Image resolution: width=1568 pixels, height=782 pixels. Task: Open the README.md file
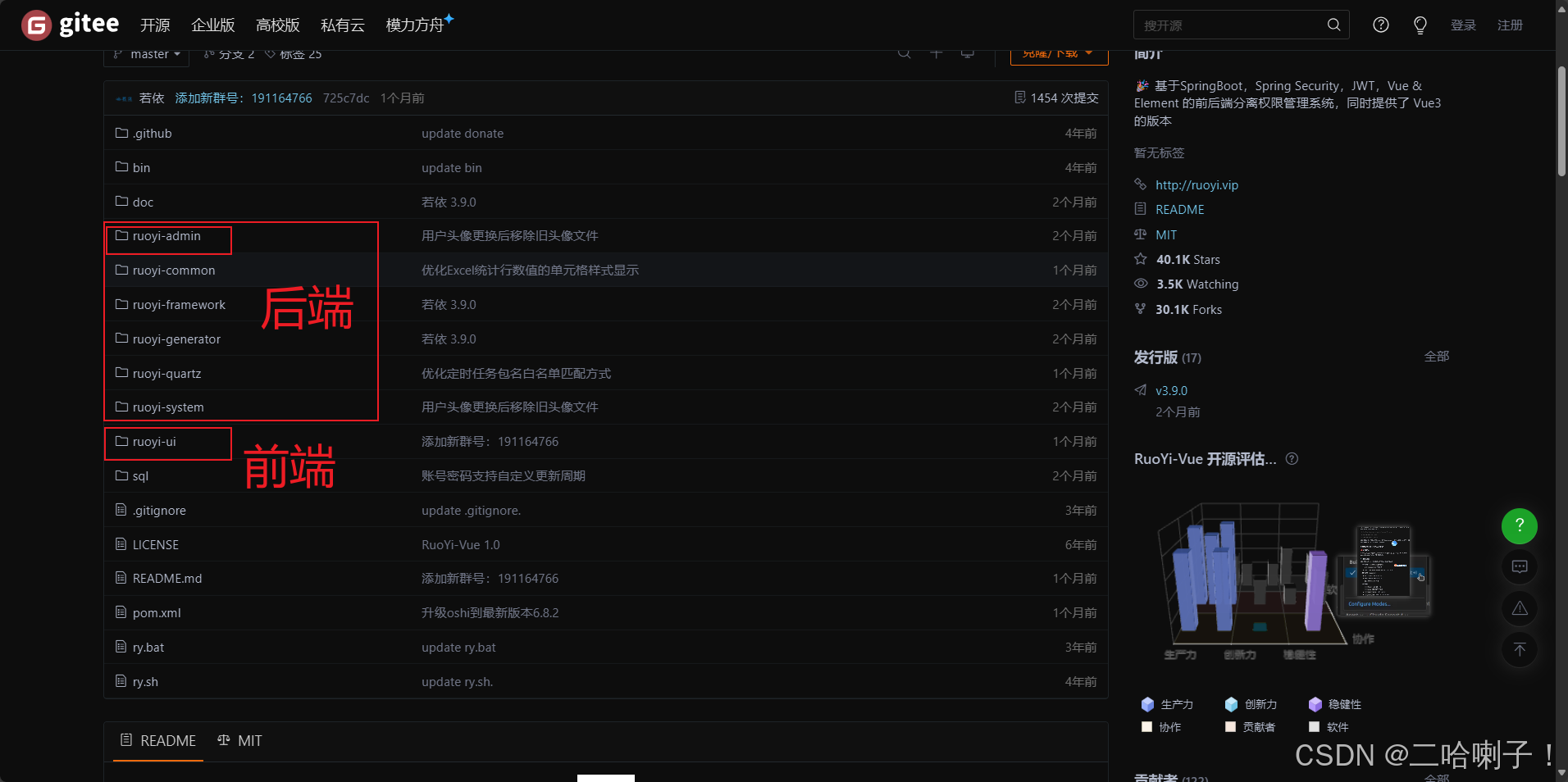(x=167, y=579)
